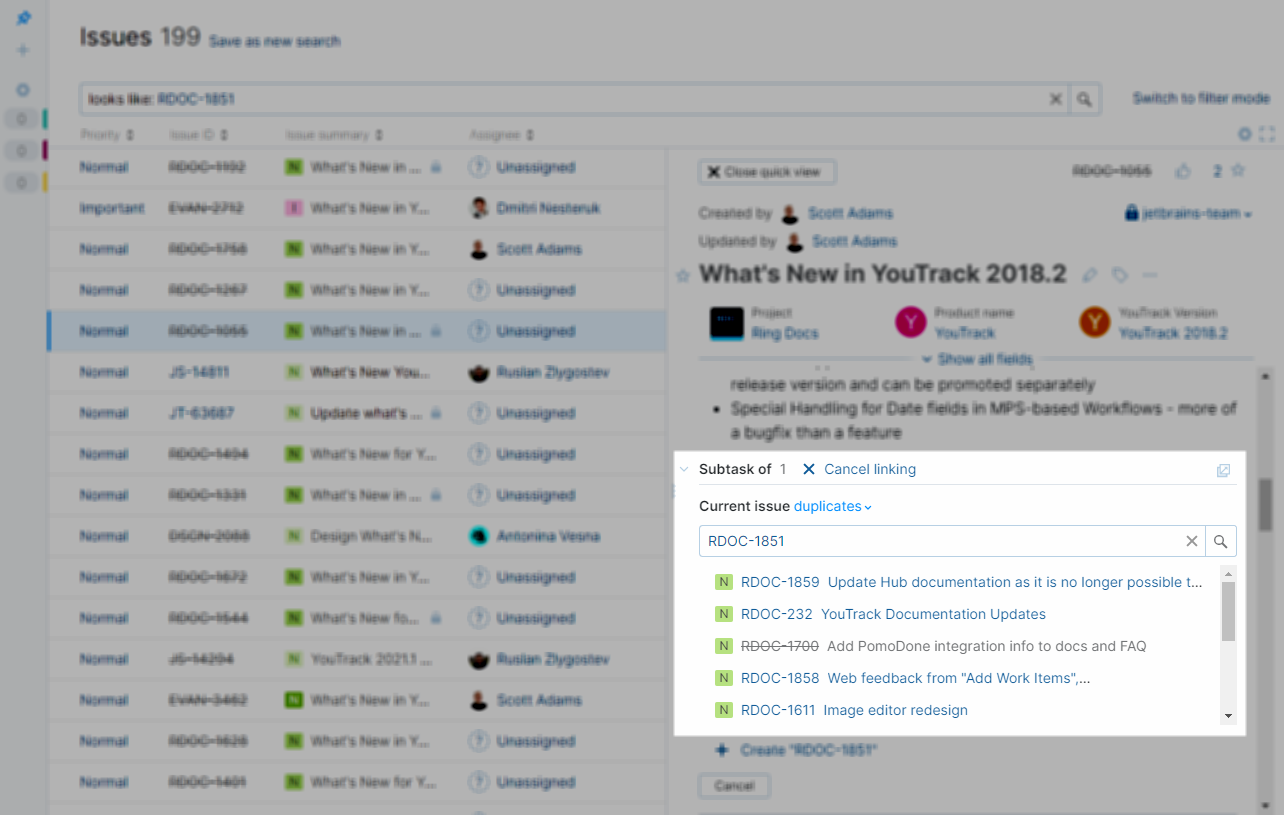This screenshot has width=1284, height=815.
Task: Select the plus icon to create a new issue
Action: [x=22, y=49]
